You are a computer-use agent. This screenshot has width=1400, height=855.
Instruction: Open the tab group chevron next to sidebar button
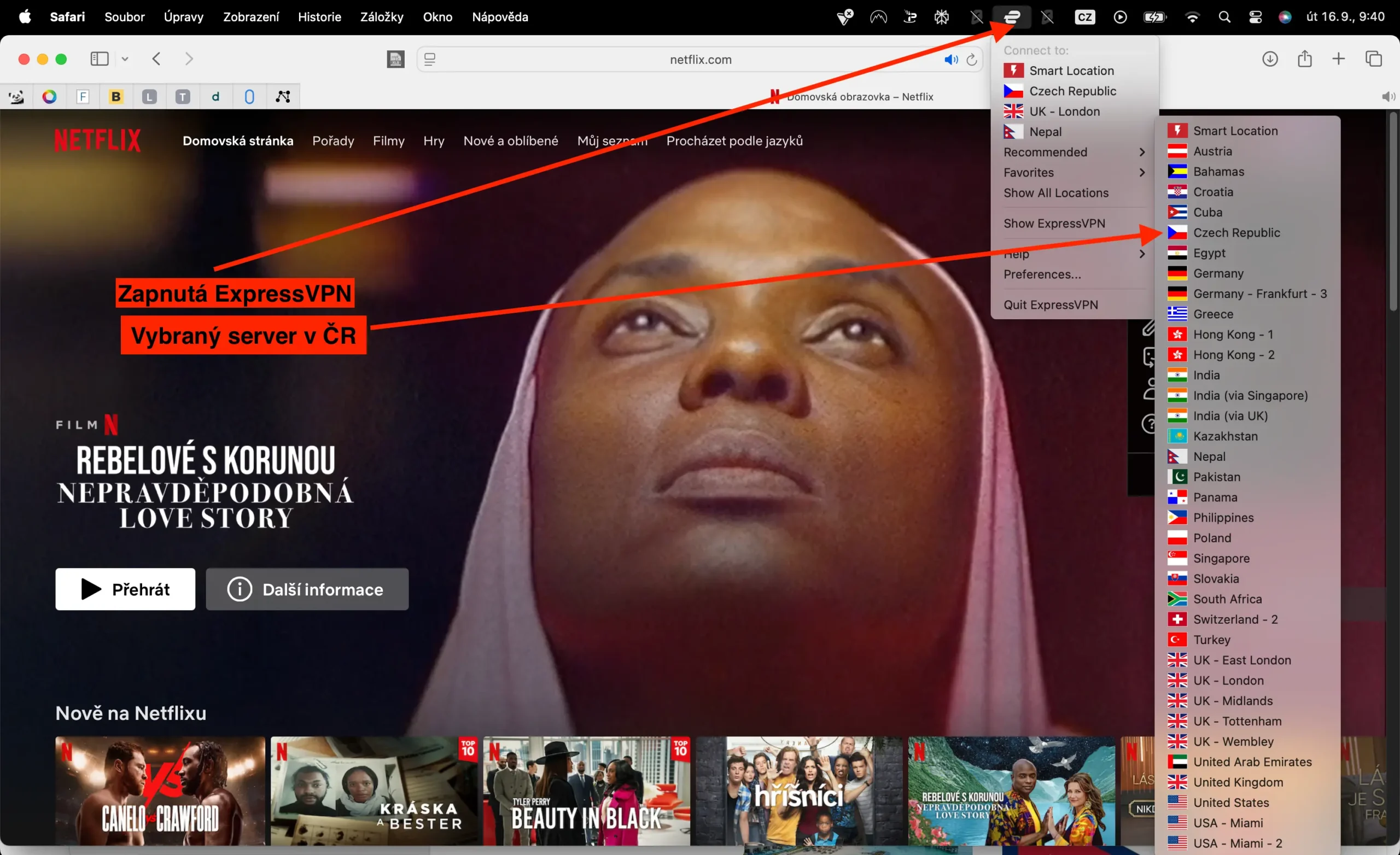click(x=125, y=58)
